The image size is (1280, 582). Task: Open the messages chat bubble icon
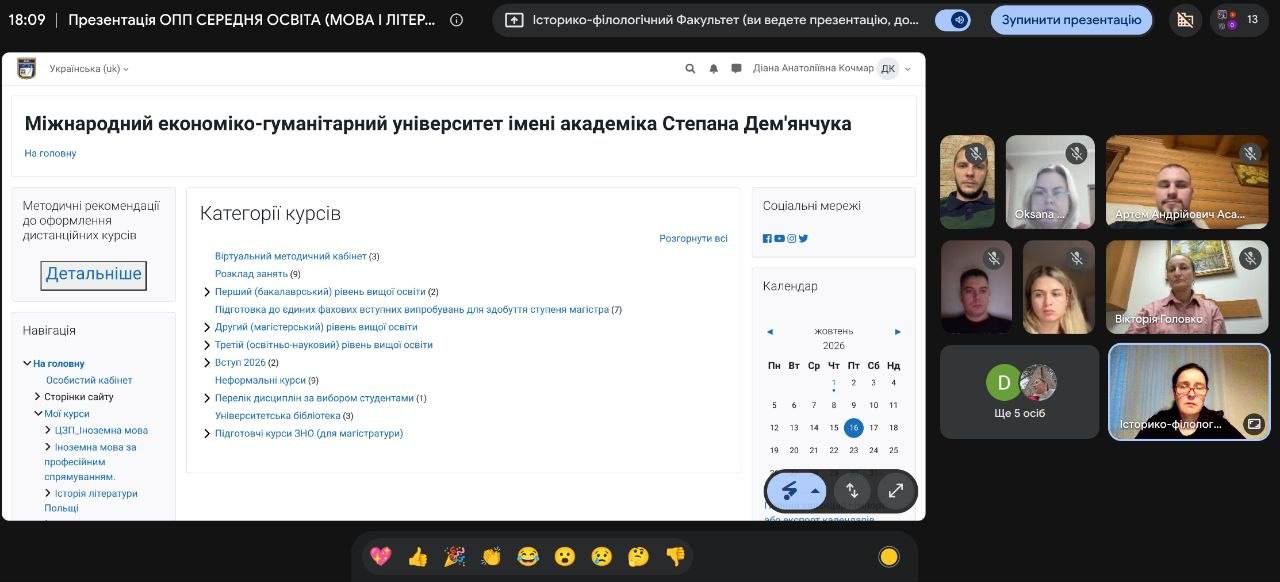736,69
